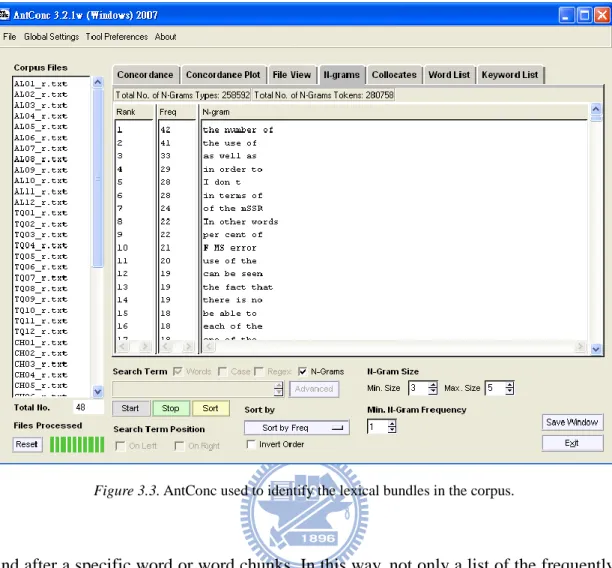Image resolution: width=612 pixels, height=568 pixels.
Task: Click the Min. N-Gram Frequency stepper arrows
Action: pyautogui.click(x=392, y=426)
